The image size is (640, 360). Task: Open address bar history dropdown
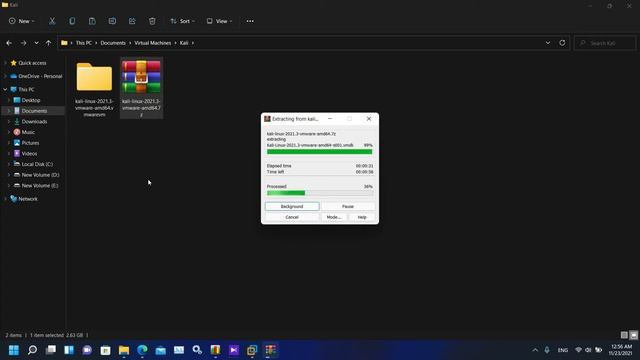pos(548,43)
